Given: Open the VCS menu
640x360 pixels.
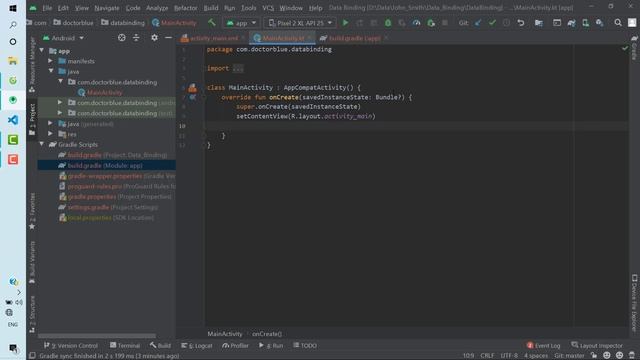Looking at the screenshot, I should point(268,8).
